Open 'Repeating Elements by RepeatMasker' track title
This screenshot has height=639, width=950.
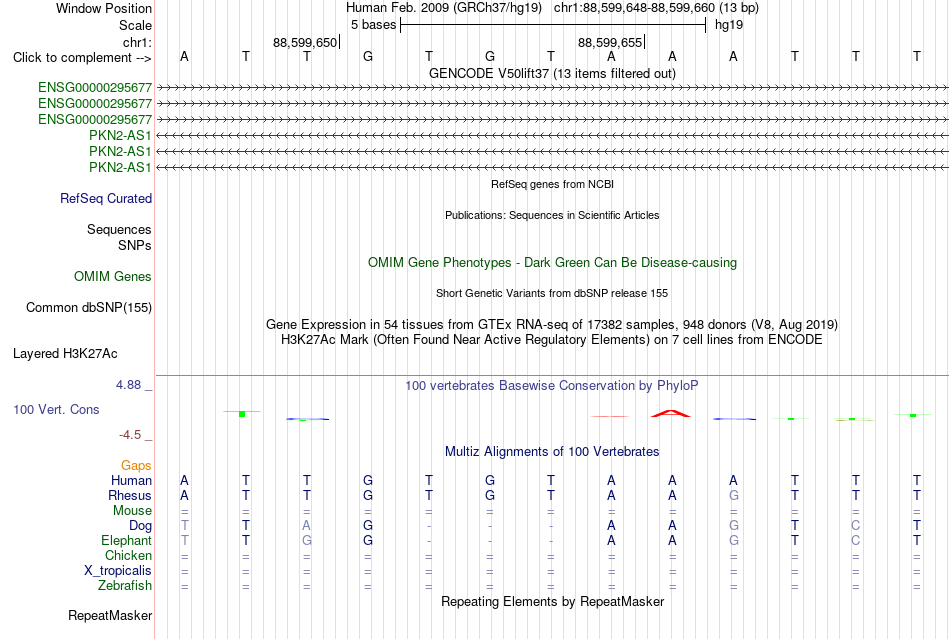pyautogui.click(x=552, y=601)
